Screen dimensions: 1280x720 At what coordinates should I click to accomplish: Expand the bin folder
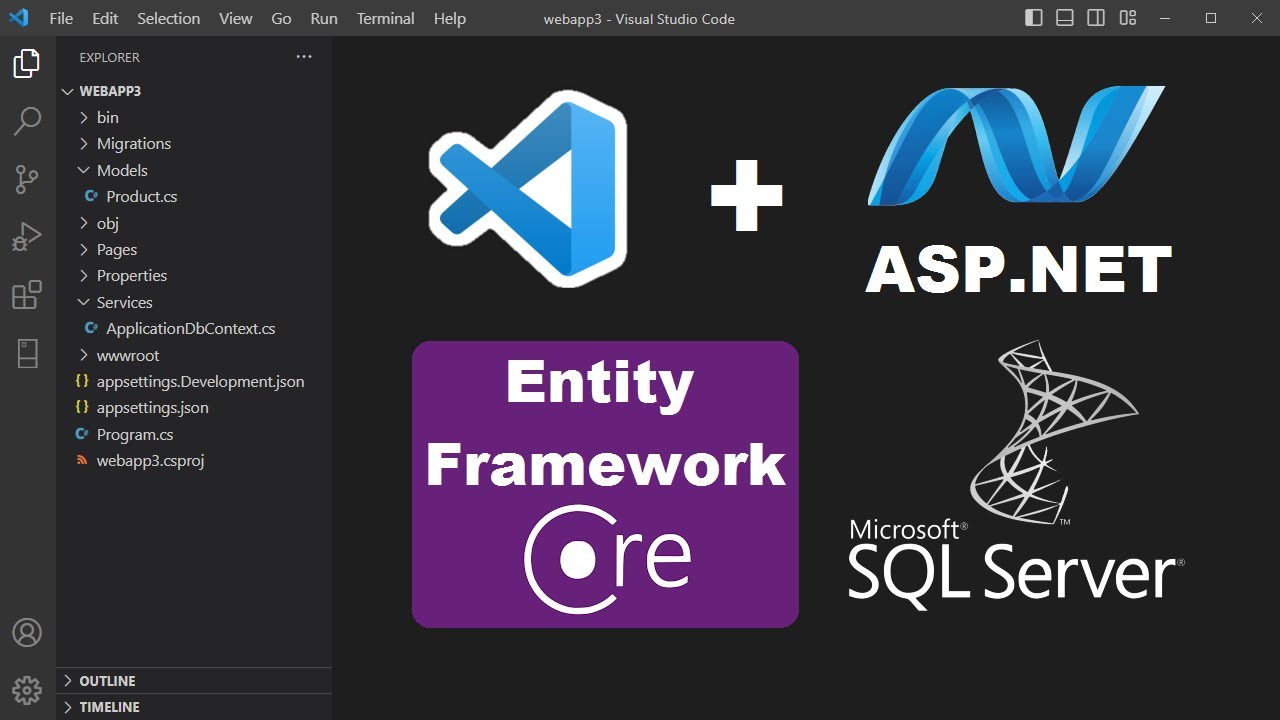pos(194,117)
